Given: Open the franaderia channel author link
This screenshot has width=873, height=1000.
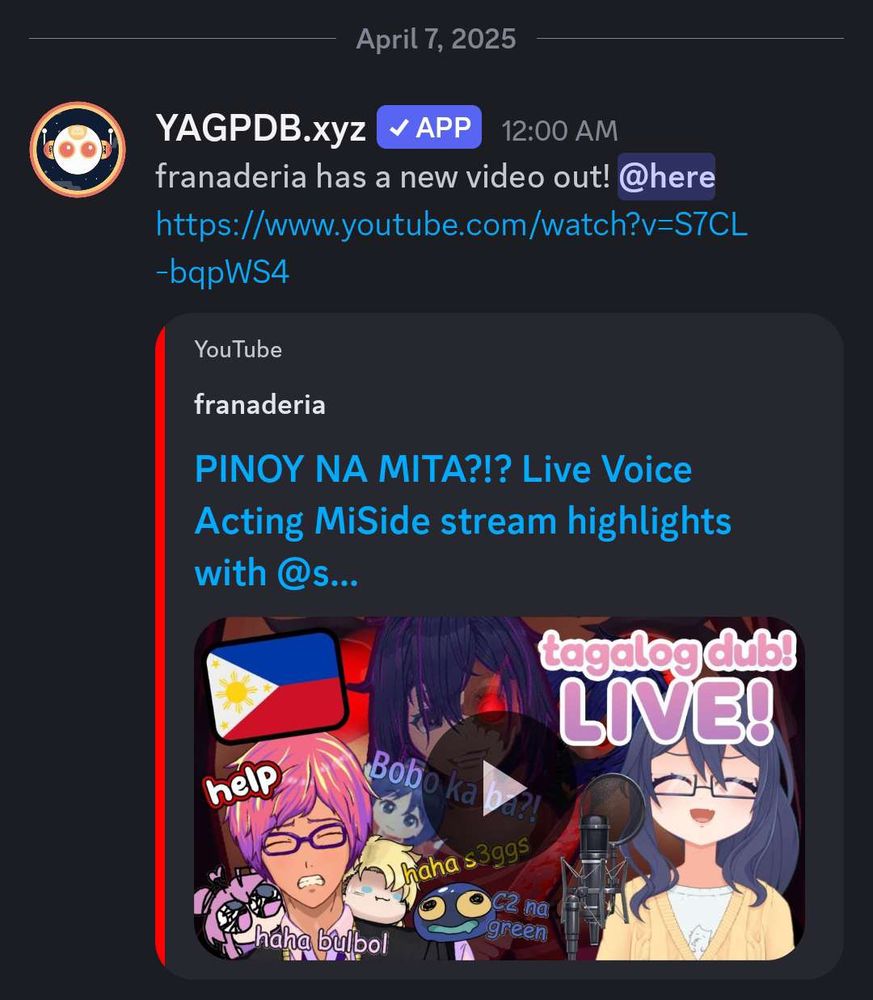Looking at the screenshot, I should point(260,404).
